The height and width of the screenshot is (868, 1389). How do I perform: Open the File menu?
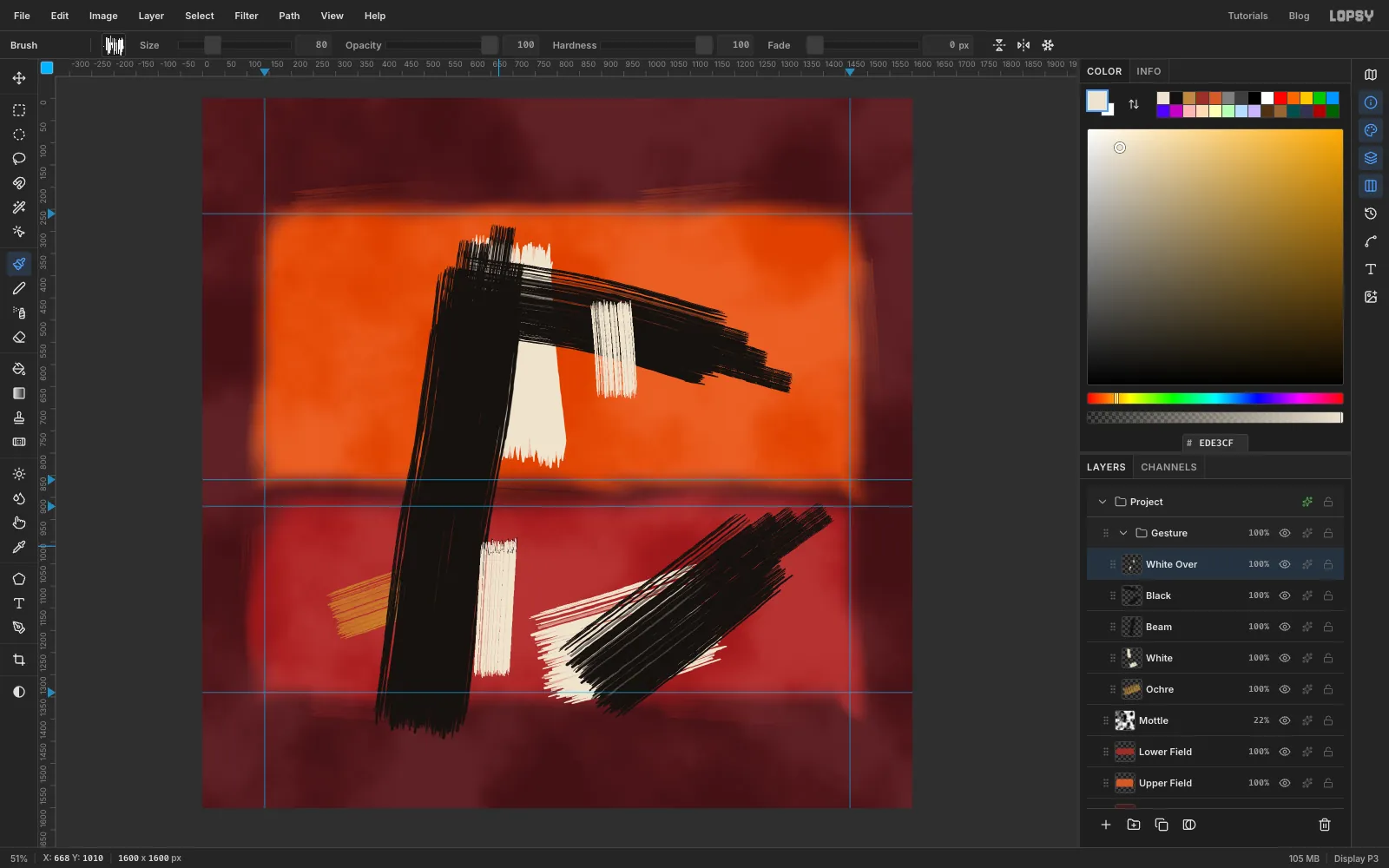click(22, 16)
